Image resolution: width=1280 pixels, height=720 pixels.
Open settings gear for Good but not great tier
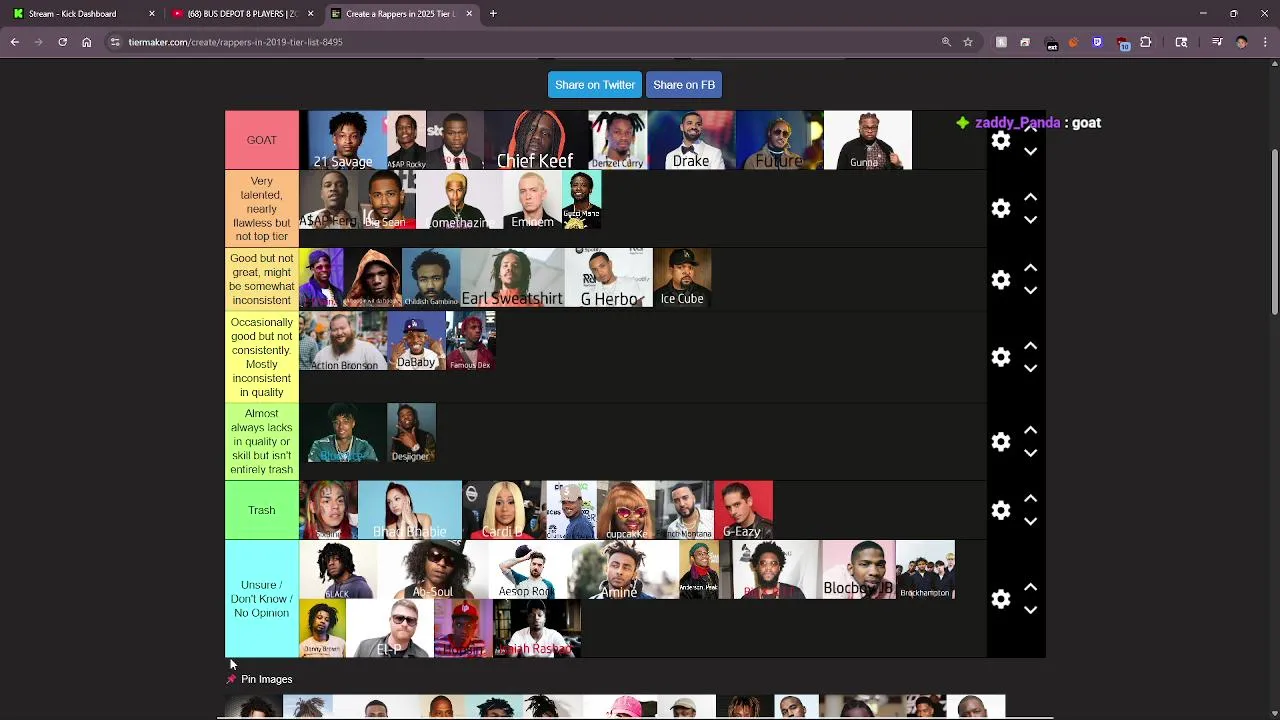pyautogui.click(x=1001, y=279)
